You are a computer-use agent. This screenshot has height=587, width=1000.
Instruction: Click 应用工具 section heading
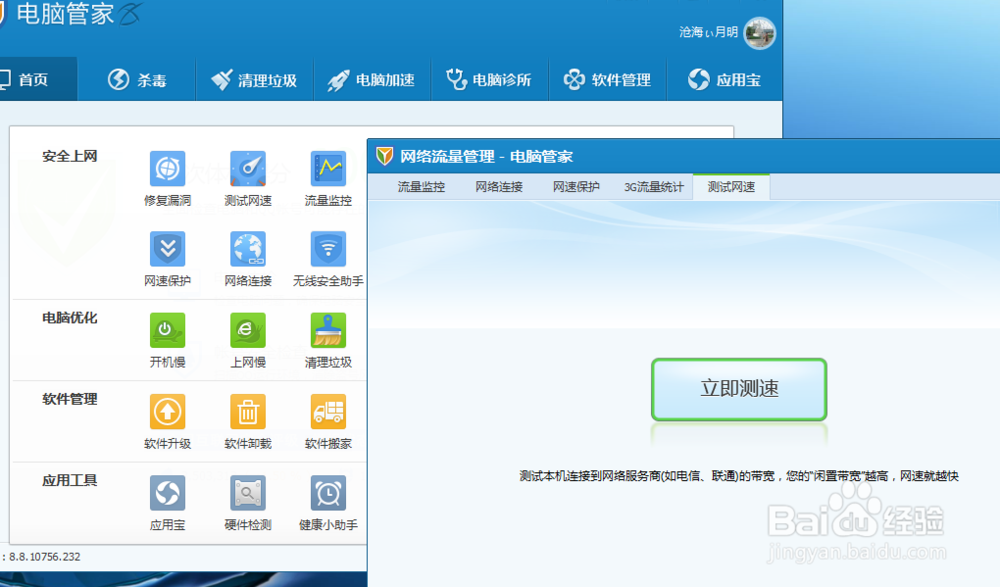pyautogui.click(x=70, y=480)
